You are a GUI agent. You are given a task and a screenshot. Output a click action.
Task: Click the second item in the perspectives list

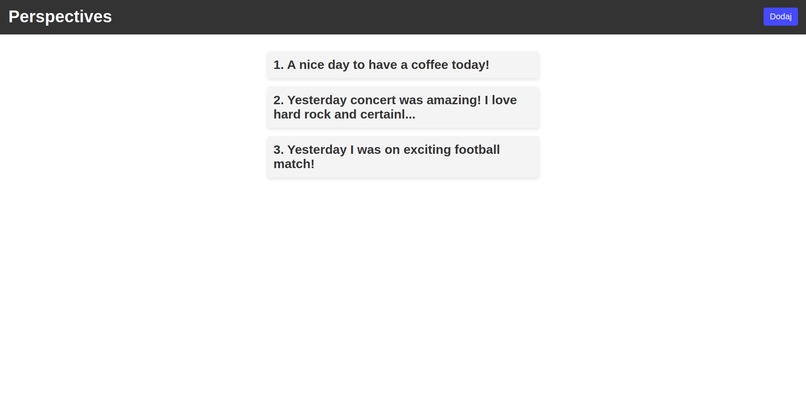[403, 107]
